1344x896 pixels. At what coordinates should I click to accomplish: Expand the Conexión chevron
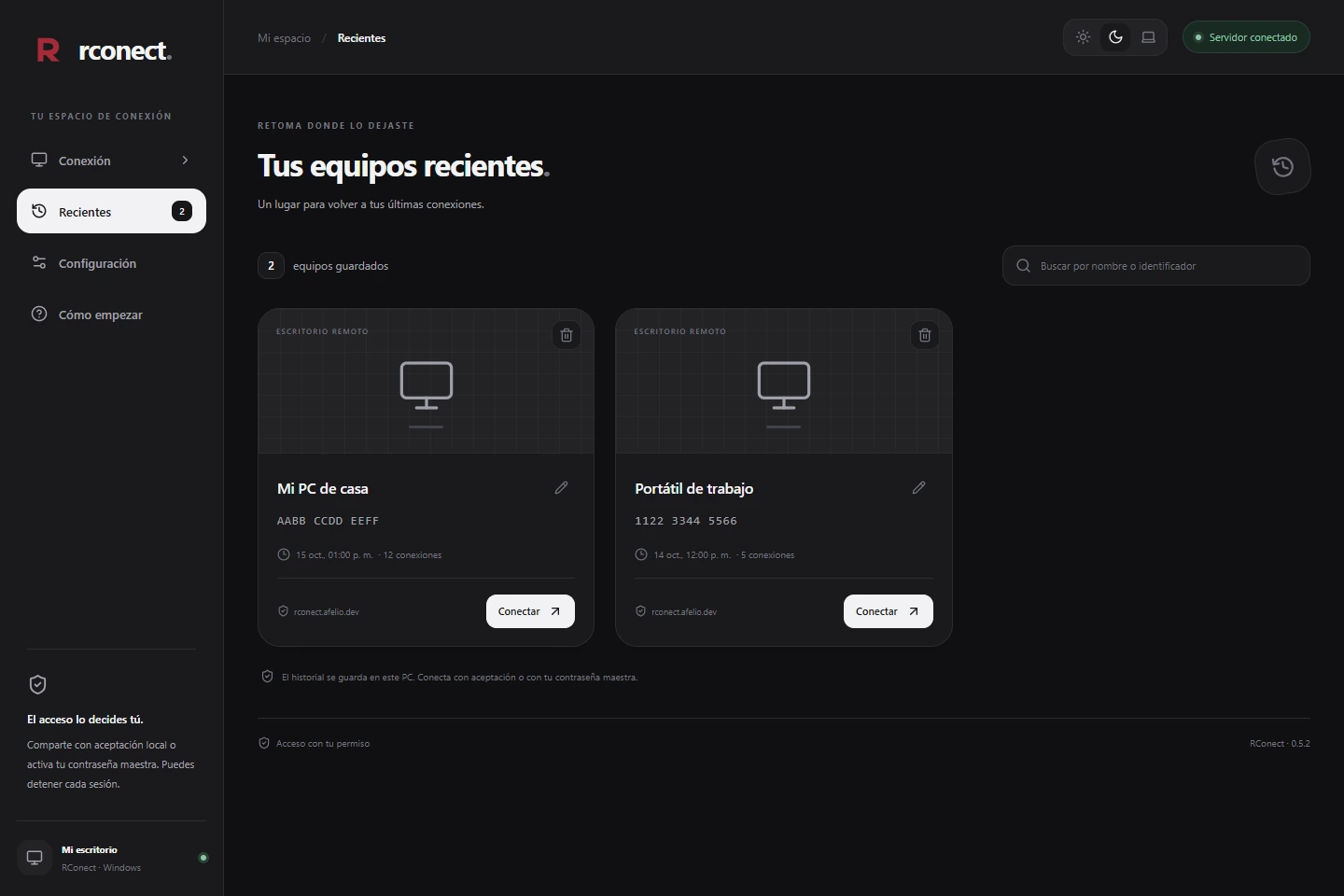pos(185,161)
